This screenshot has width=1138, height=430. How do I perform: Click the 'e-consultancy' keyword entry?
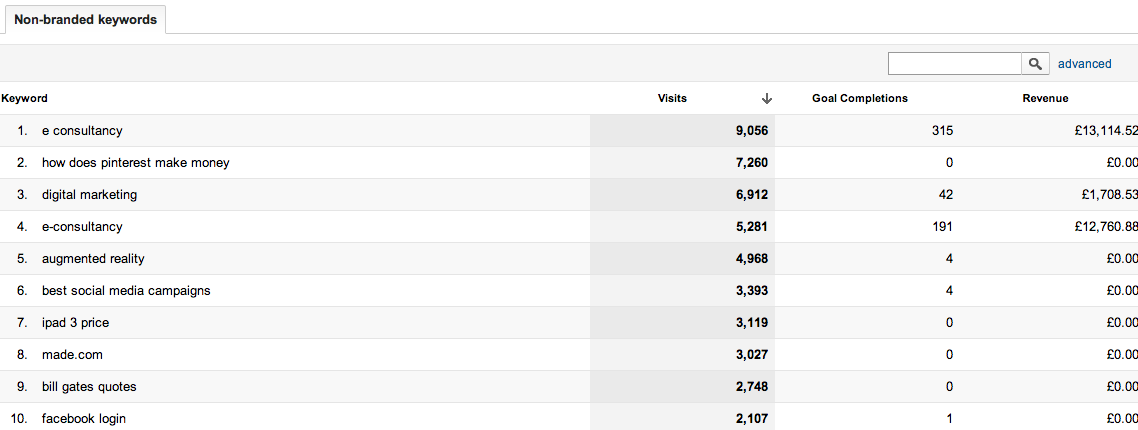click(82, 227)
